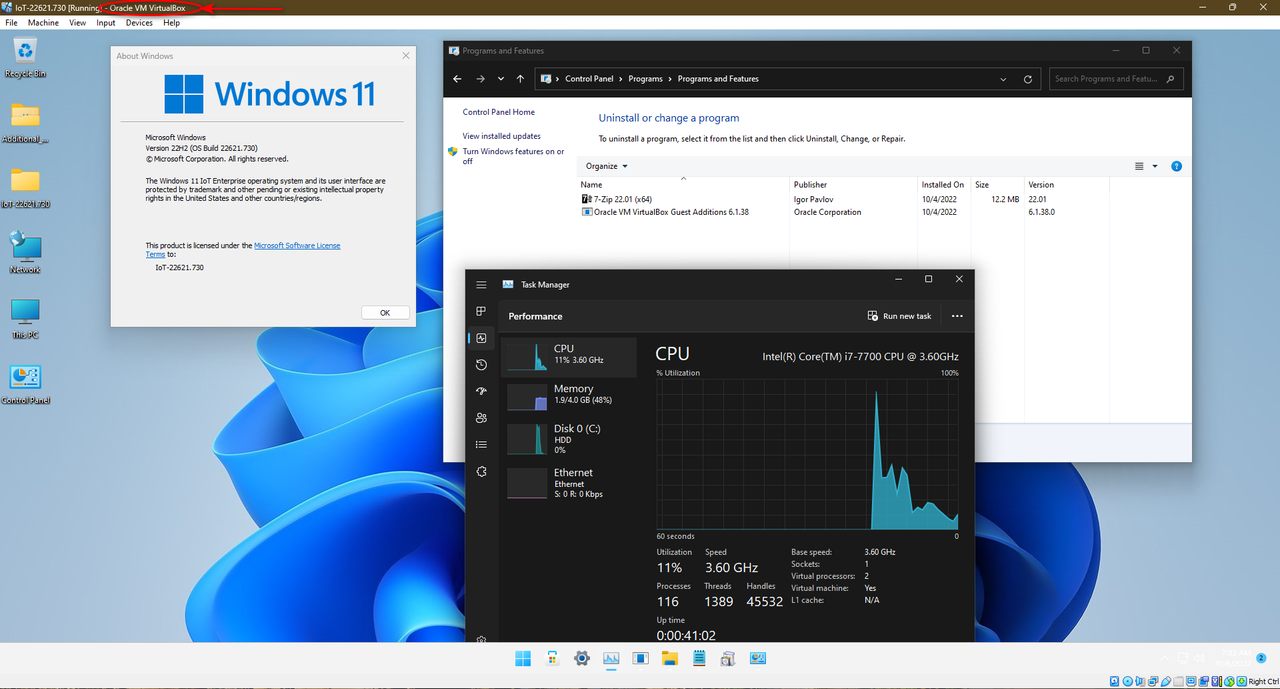The width and height of the screenshot is (1280, 689).
Task: Click Back arrow in Programs and Features
Action: (457, 79)
